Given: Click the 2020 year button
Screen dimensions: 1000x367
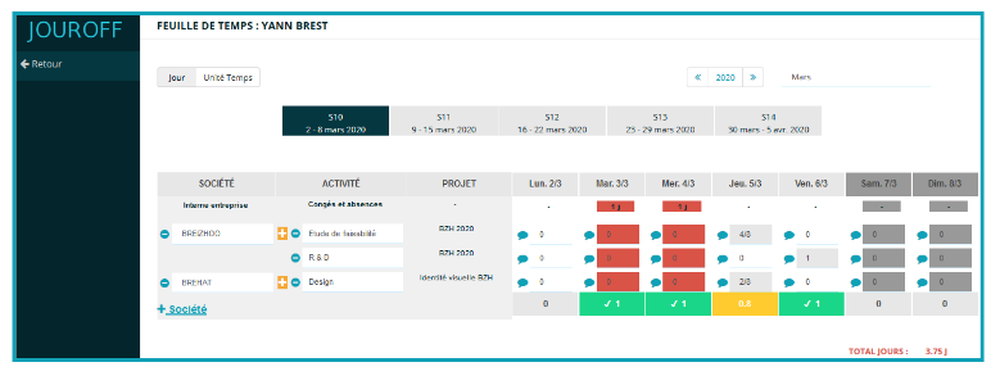Looking at the screenshot, I should pyautogui.click(x=725, y=77).
